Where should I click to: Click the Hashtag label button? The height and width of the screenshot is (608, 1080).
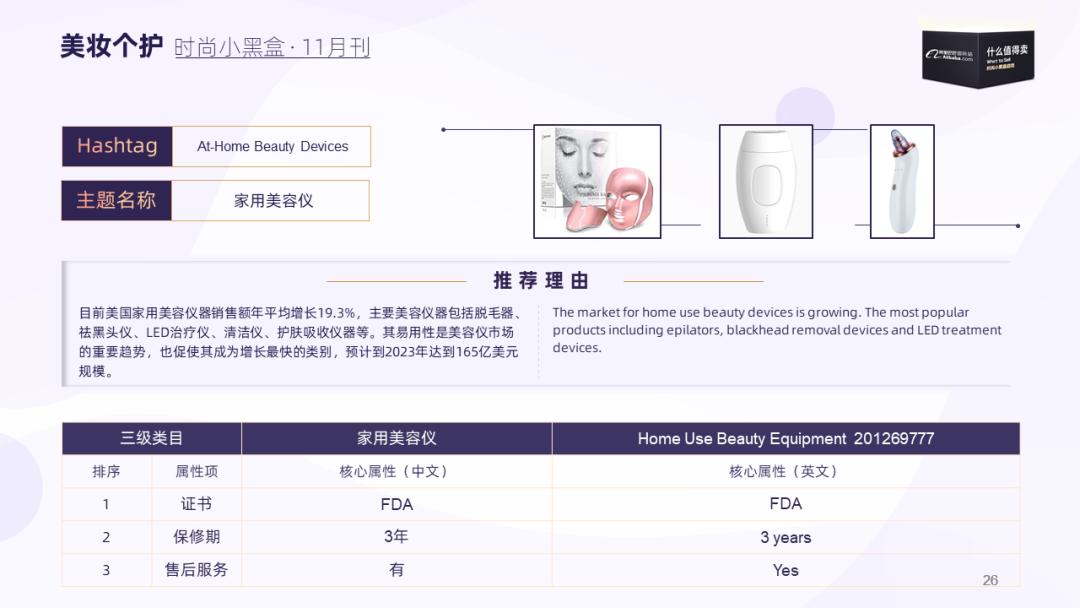117,146
